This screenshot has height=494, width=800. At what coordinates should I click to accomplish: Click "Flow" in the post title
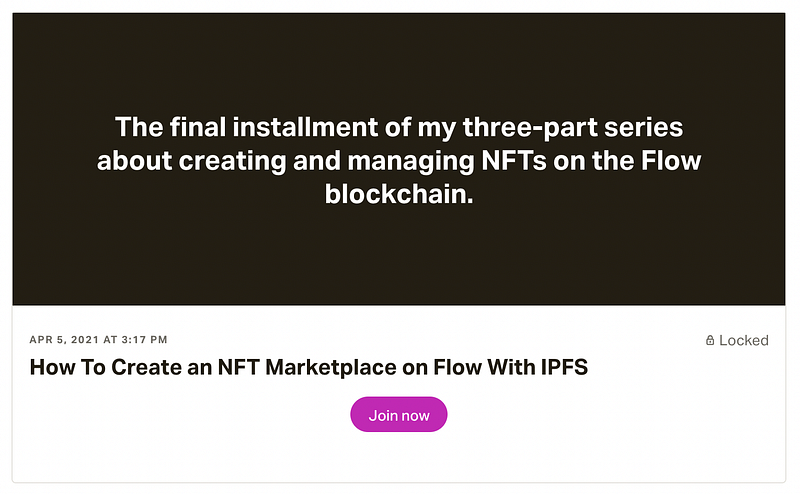click(457, 368)
